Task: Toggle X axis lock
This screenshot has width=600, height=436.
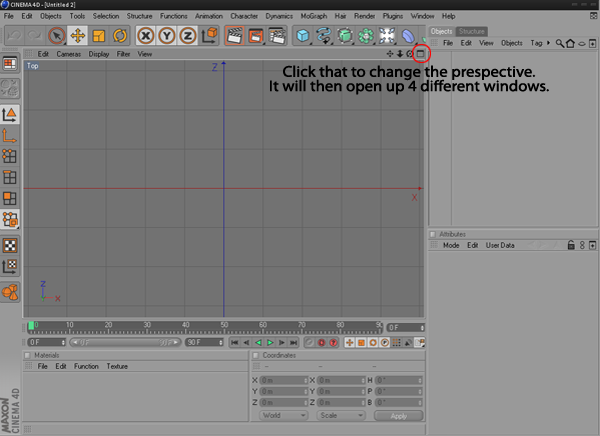Action: (146, 36)
